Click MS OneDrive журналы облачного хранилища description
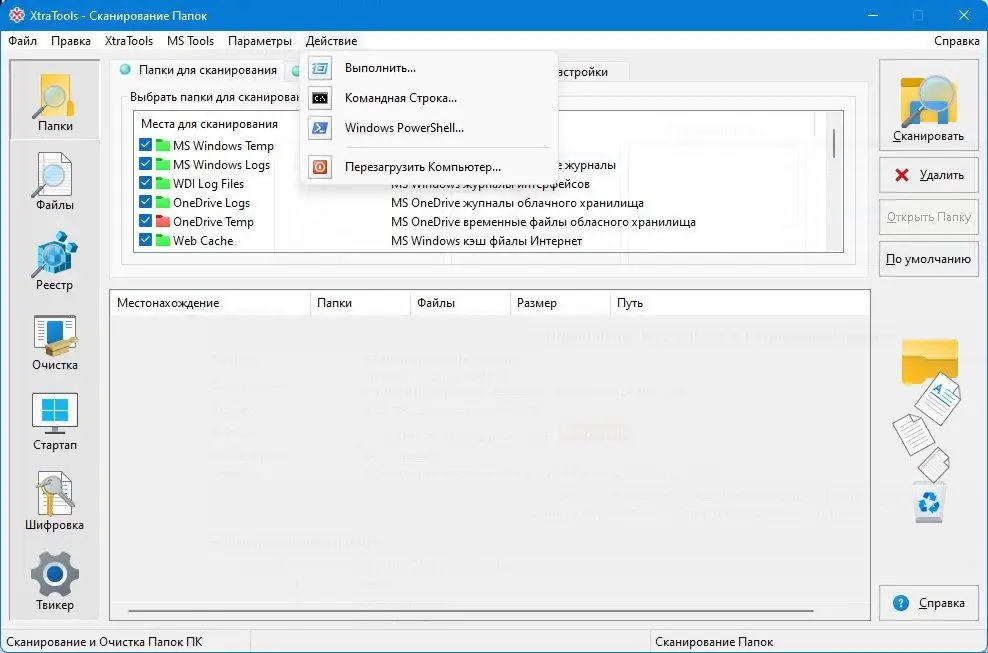This screenshot has height=653, width=988. (x=517, y=203)
